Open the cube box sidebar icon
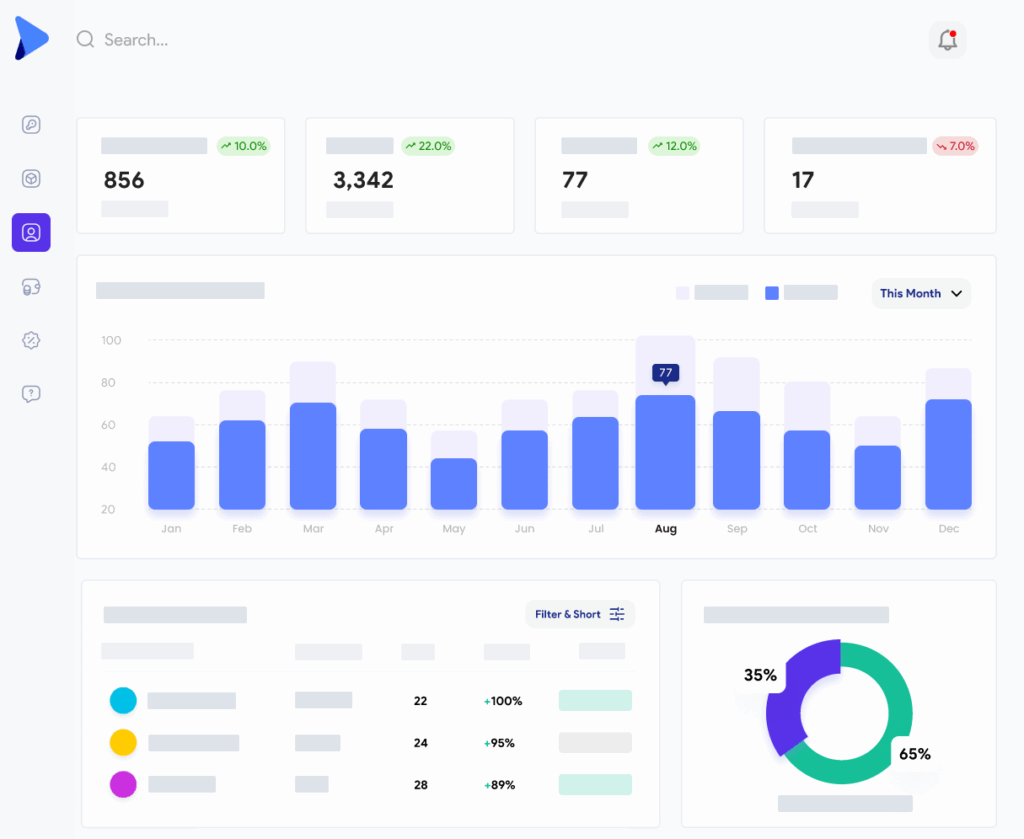The width and height of the screenshot is (1024, 839). 31,179
